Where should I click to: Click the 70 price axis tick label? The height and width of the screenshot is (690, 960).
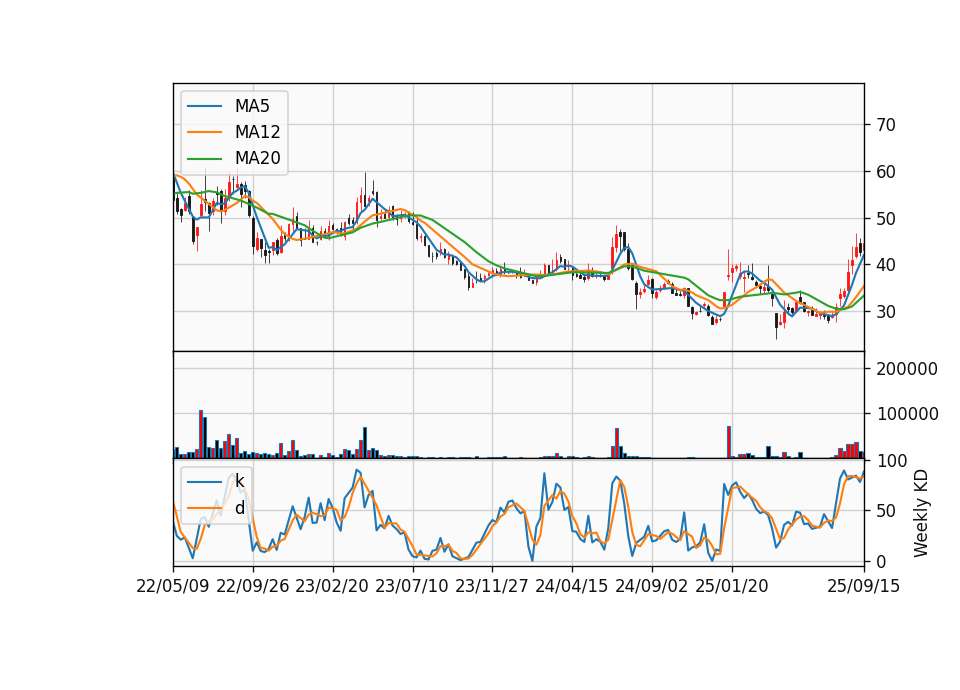[886, 125]
